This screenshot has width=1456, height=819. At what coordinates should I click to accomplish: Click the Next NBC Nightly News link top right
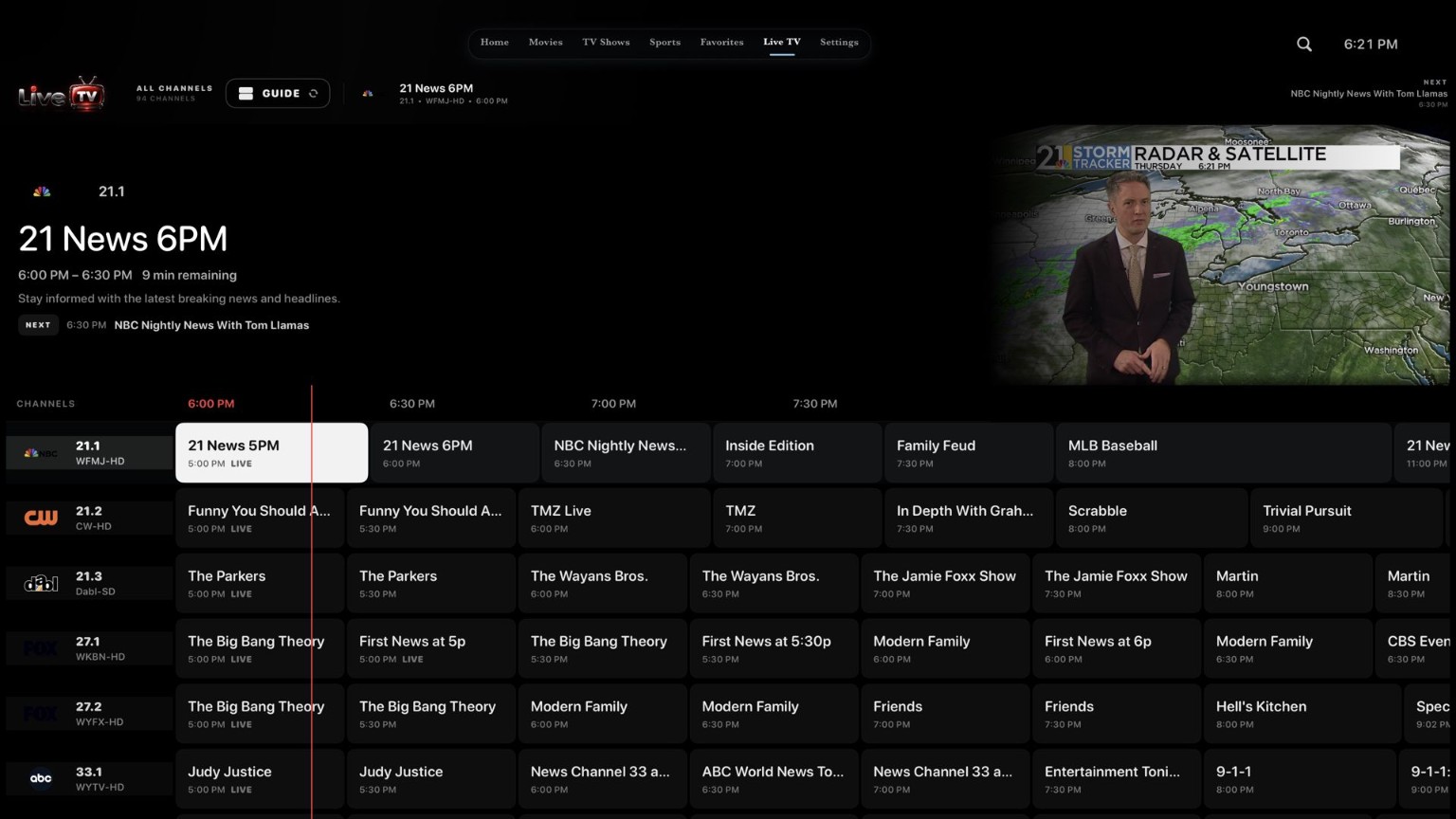click(1369, 94)
